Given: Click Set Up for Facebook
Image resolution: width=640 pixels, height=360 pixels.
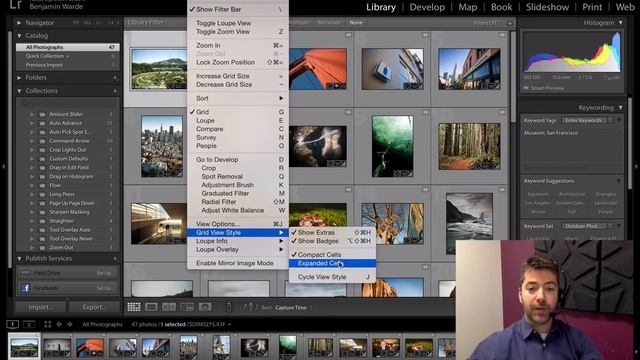Looking at the screenshot, I should [104, 288].
